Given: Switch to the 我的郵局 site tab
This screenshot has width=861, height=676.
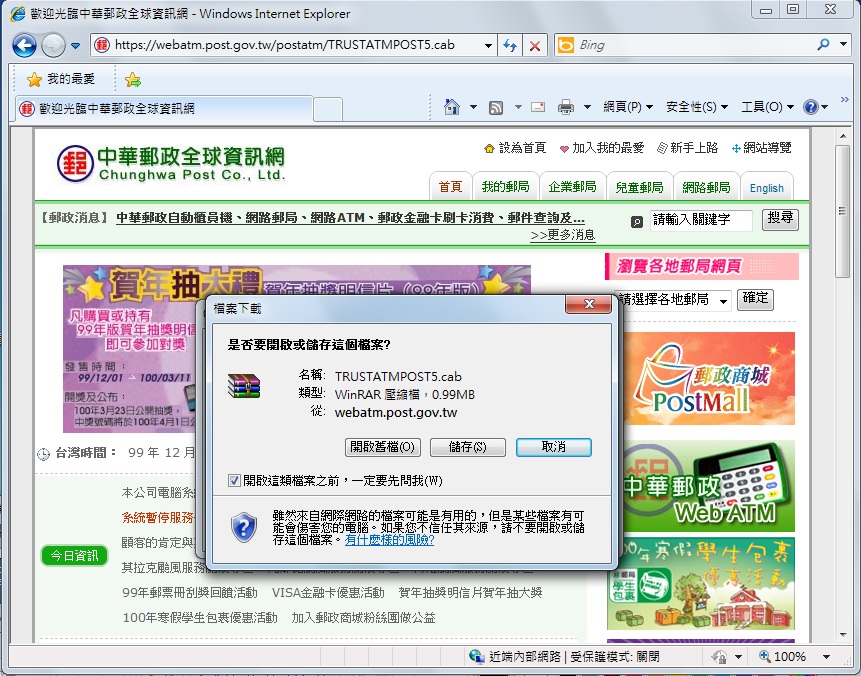Looking at the screenshot, I should pyautogui.click(x=505, y=187).
